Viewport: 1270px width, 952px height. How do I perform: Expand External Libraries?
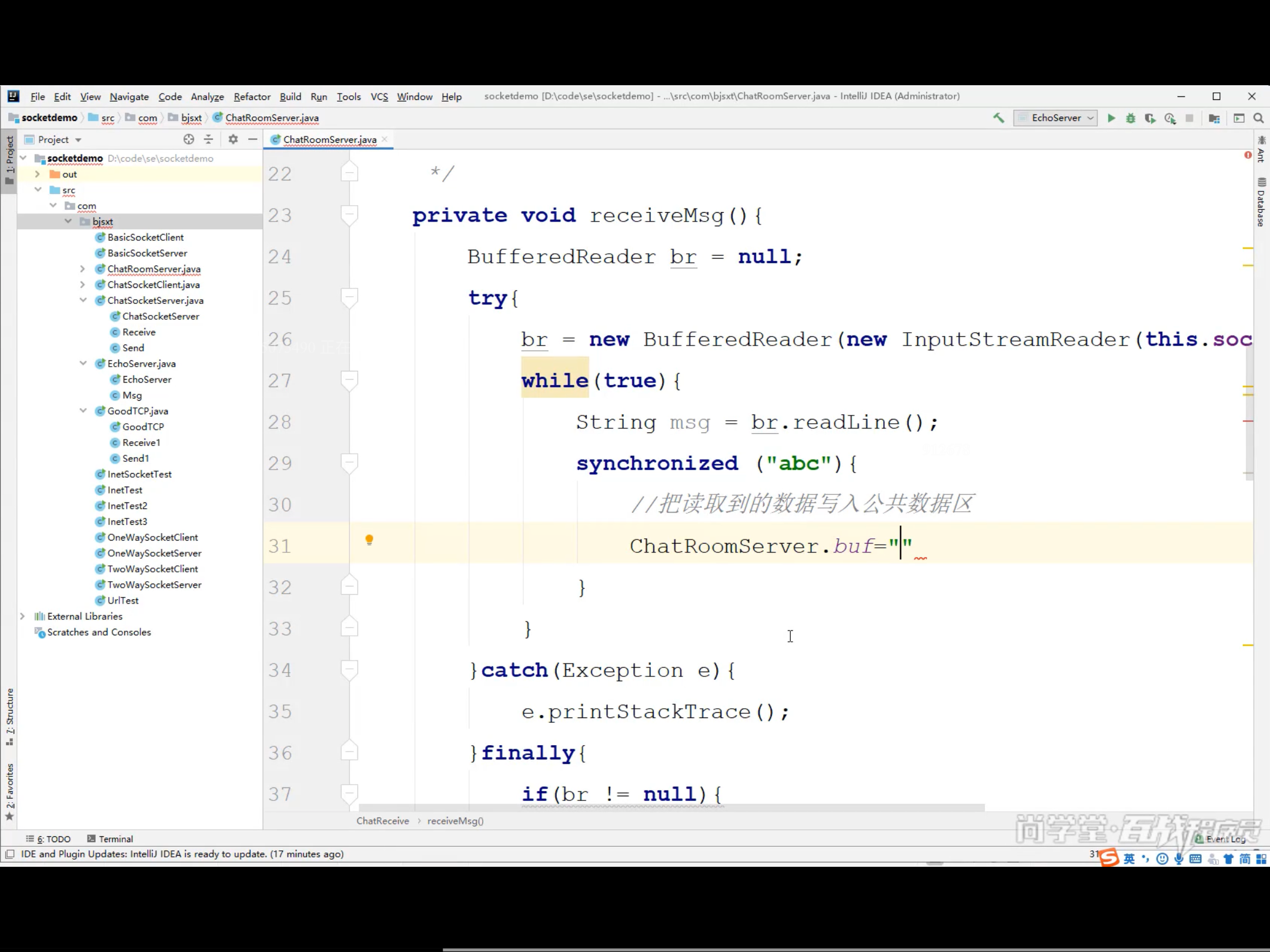22,616
